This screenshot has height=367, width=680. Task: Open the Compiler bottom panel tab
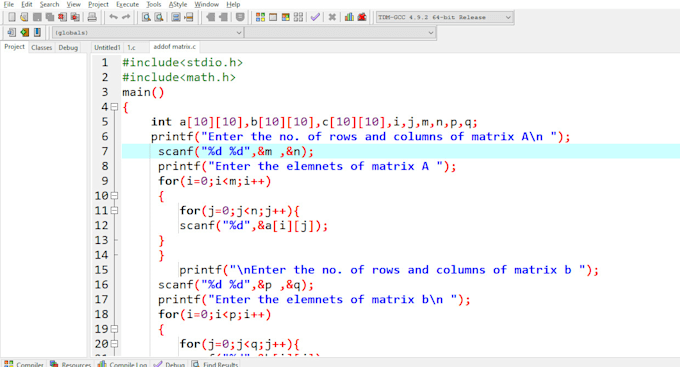click(x=24, y=364)
